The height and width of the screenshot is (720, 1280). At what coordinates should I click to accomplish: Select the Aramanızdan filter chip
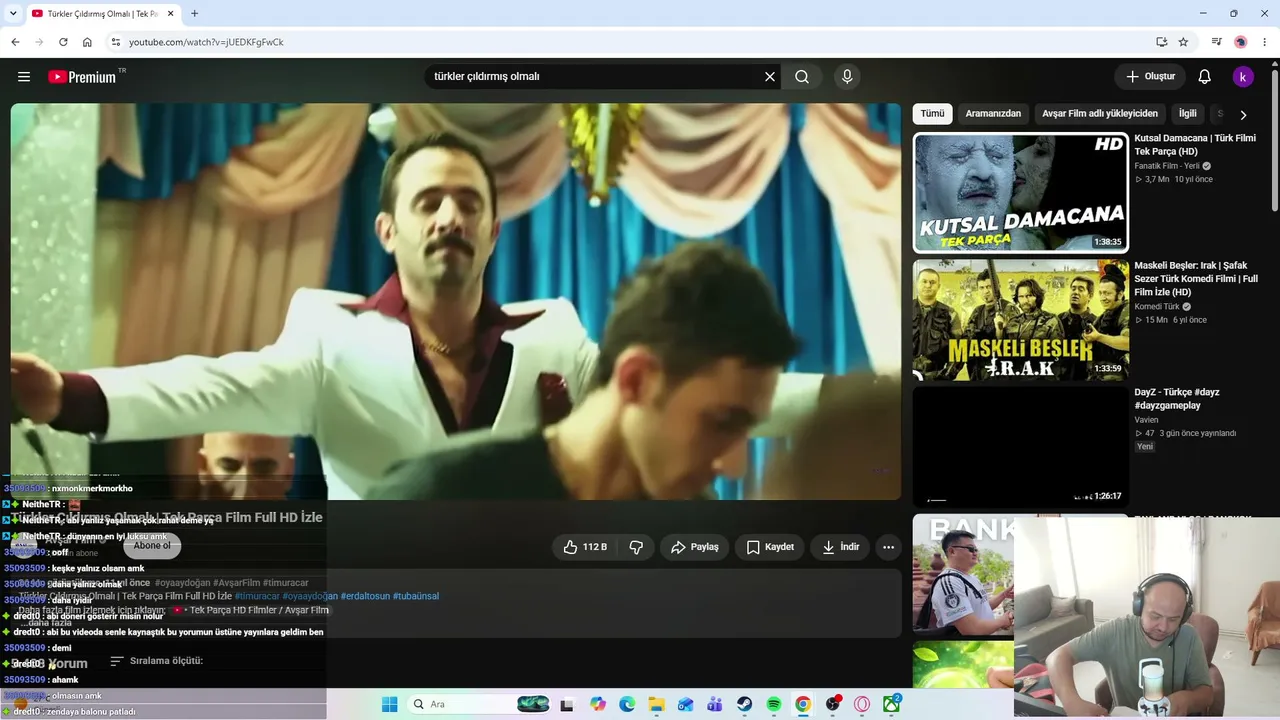point(993,114)
